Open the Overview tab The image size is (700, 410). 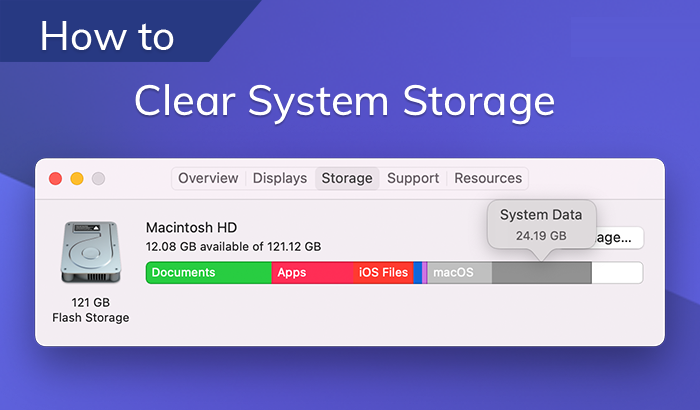tap(208, 179)
